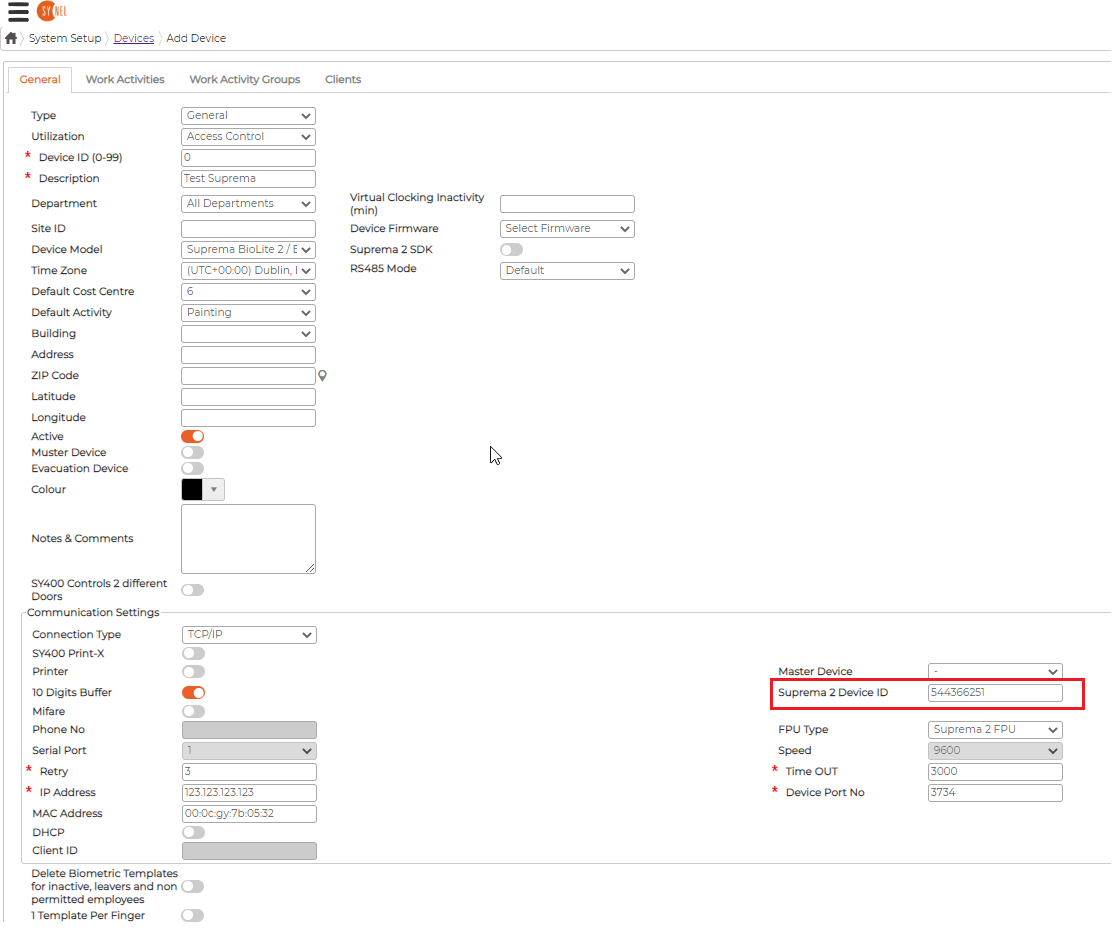Click the Suprema 2 Device ID field
The image size is (1114, 928).
(x=995, y=692)
